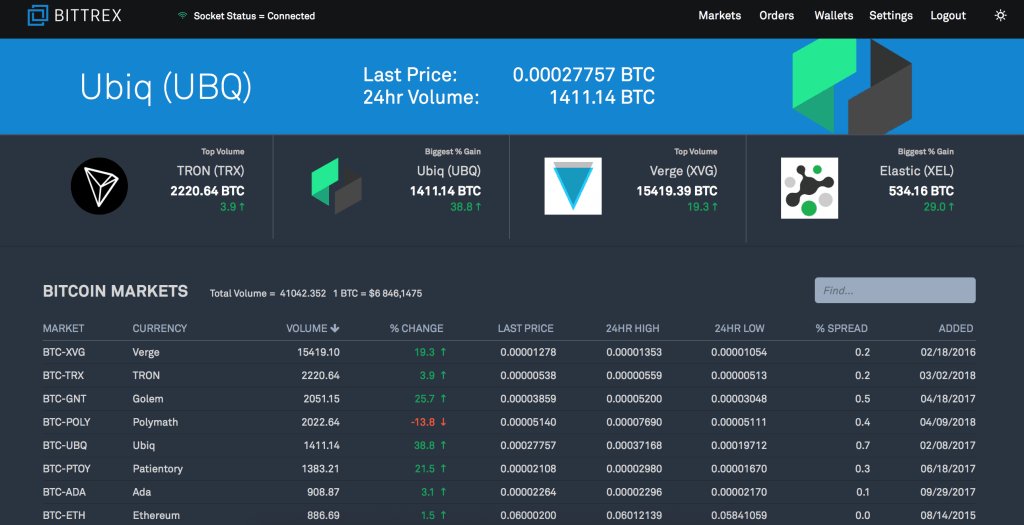
Task: Click the Patientory currency name
Action: click(157, 469)
